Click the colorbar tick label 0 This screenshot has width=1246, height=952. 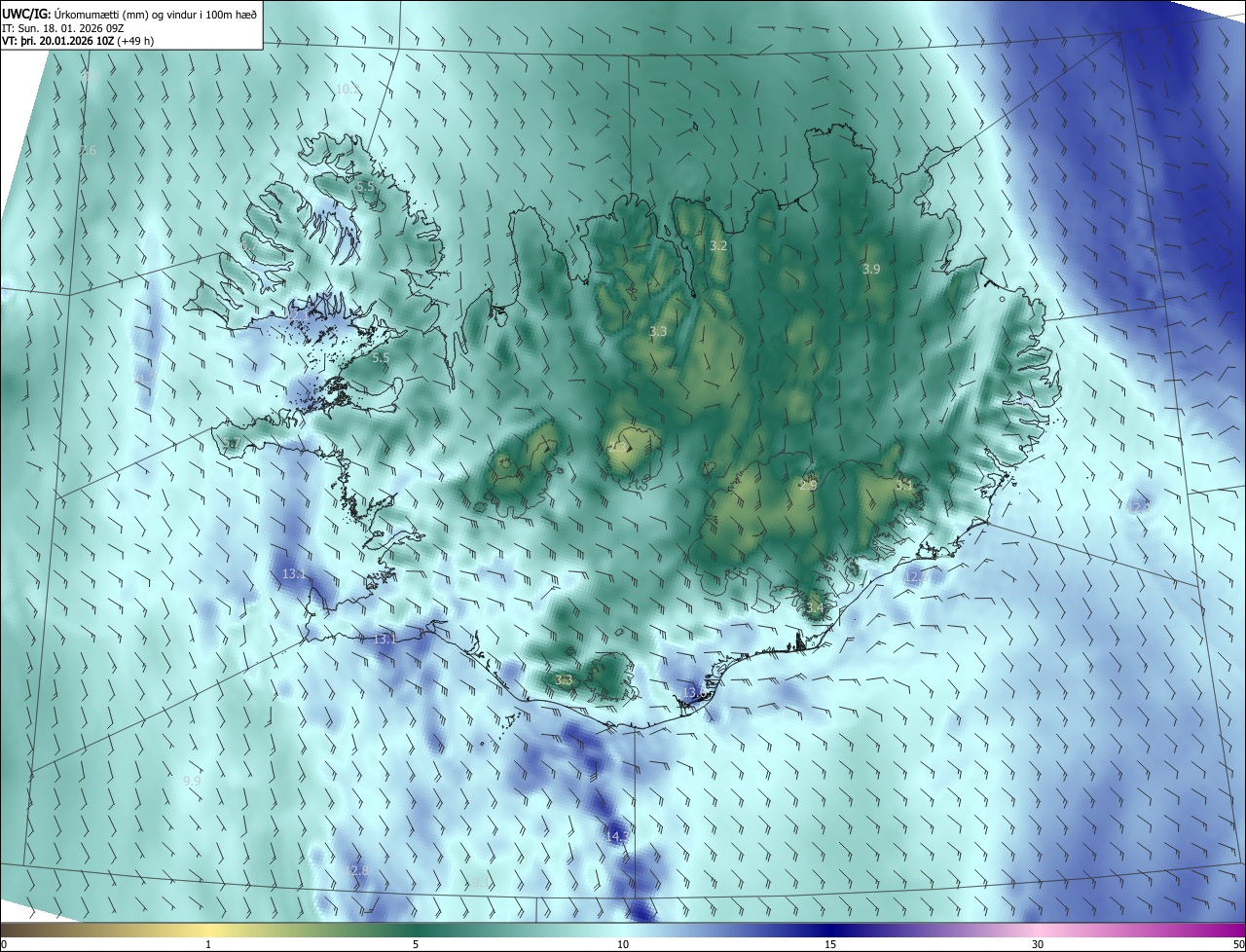coord(4,944)
